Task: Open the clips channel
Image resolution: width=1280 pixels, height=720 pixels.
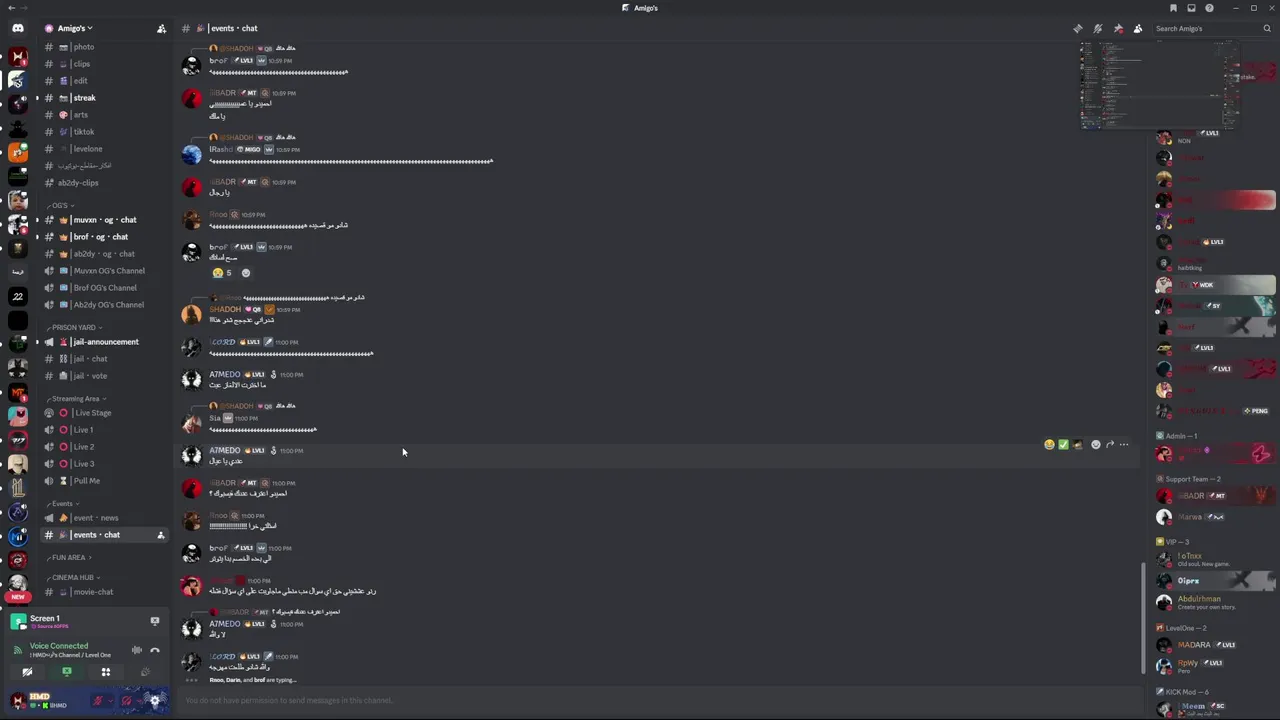Action: 106,64
